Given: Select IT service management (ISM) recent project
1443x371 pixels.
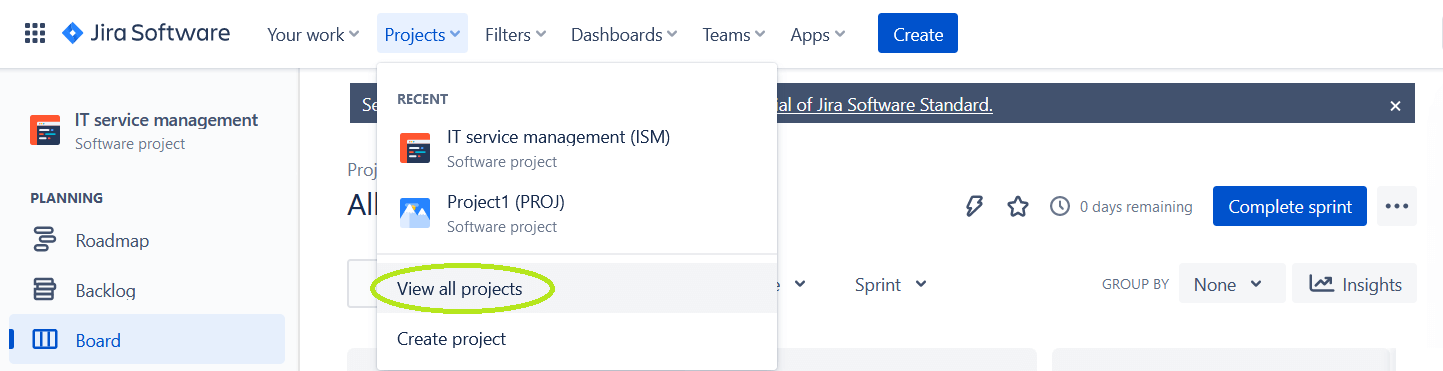Looking at the screenshot, I should [x=577, y=148].
